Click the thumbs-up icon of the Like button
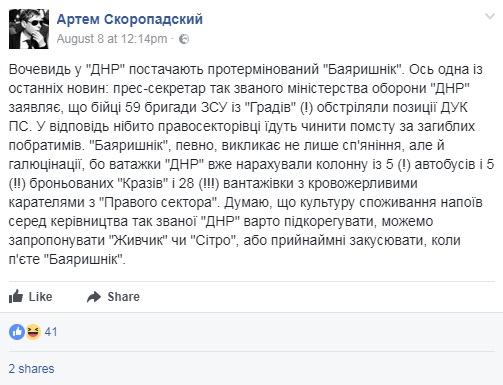This screenshot has height=385, width=503. click(16, 296)
